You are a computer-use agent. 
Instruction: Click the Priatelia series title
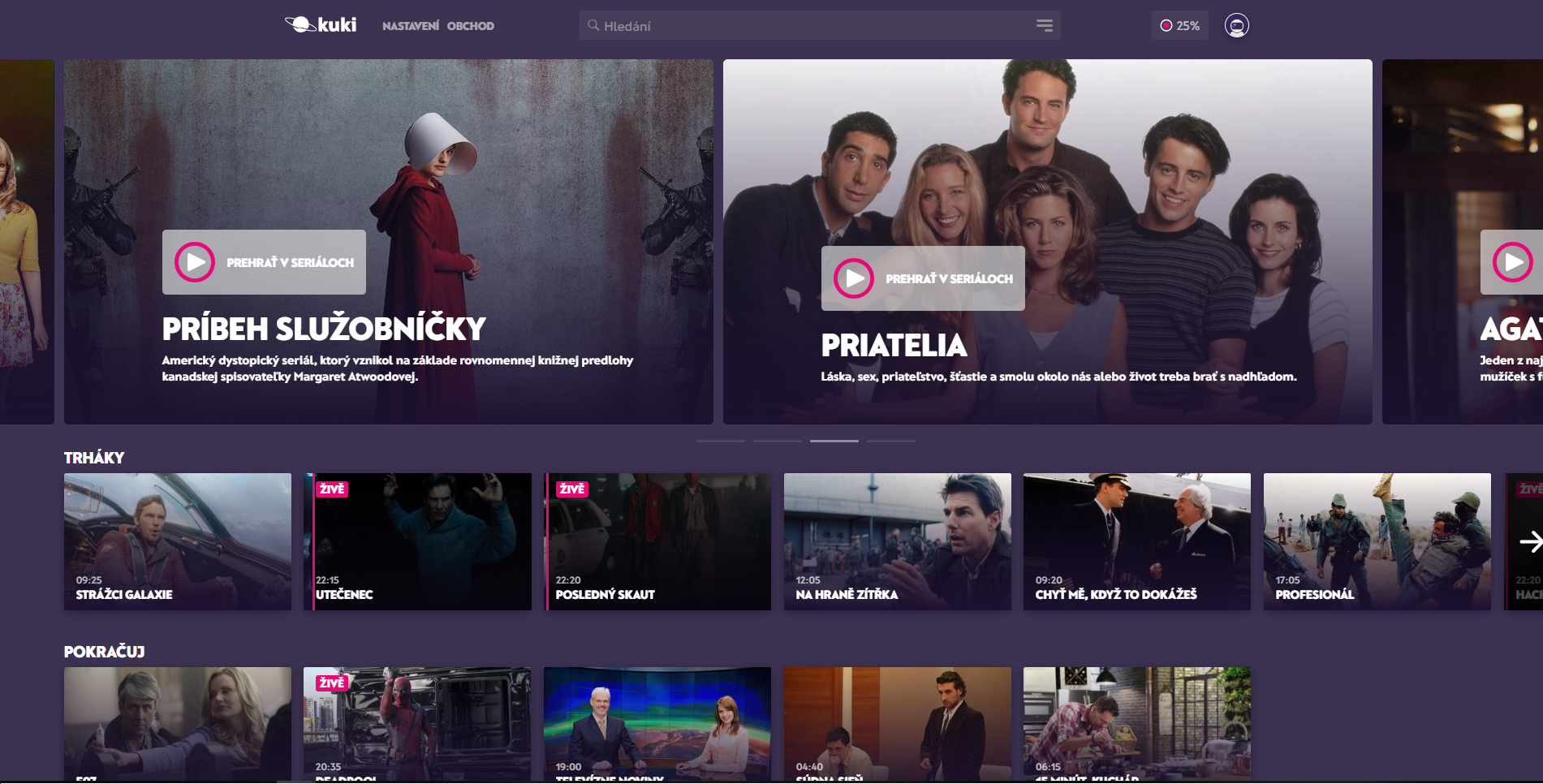coord(894,346)
